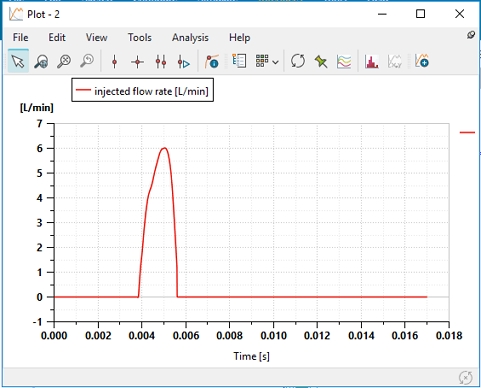The image size is (481, 388).
Task: Click the [L/min] y-axis unit label
Action: (x=37, y=108)
